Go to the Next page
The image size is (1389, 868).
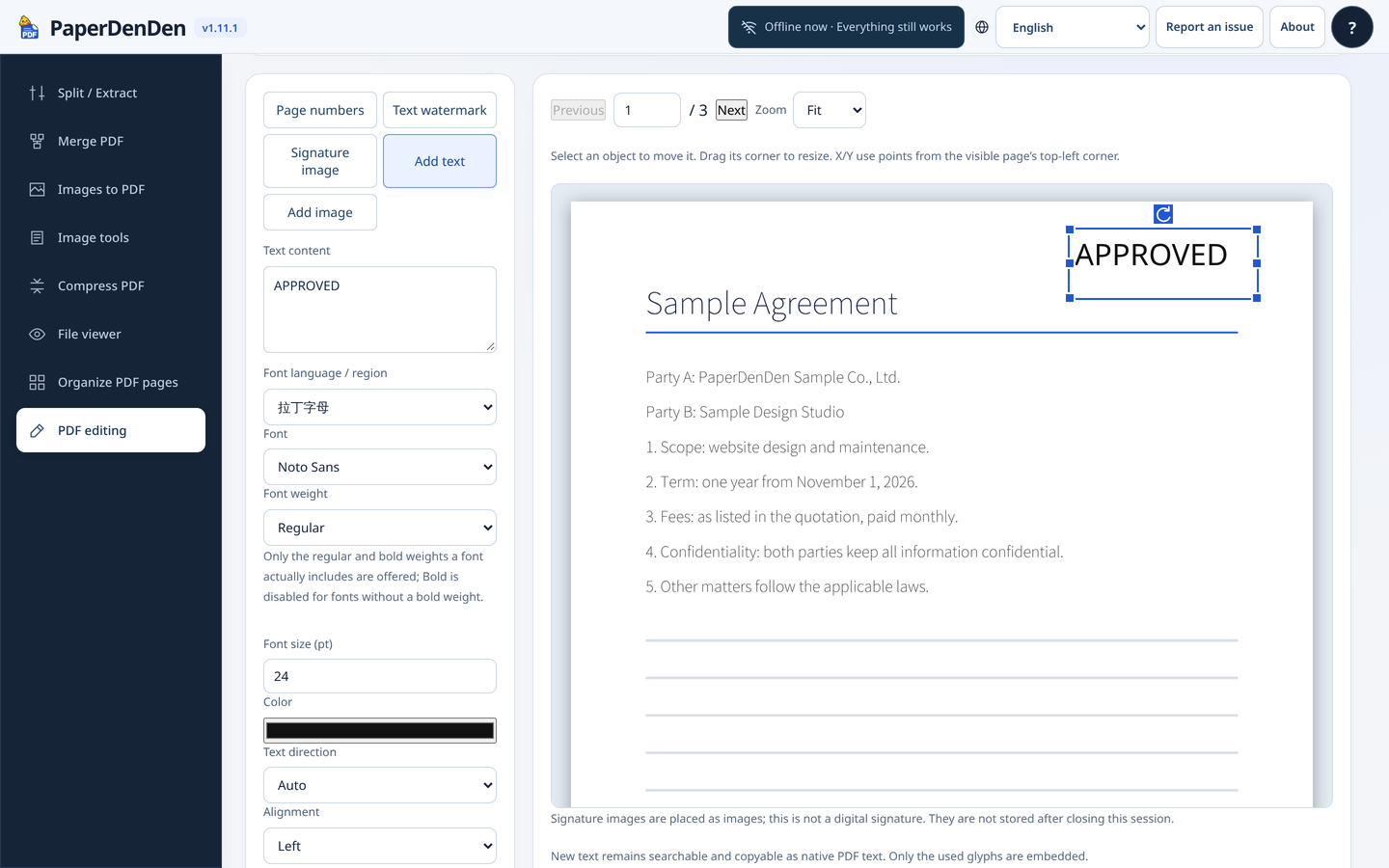[731, 110]
